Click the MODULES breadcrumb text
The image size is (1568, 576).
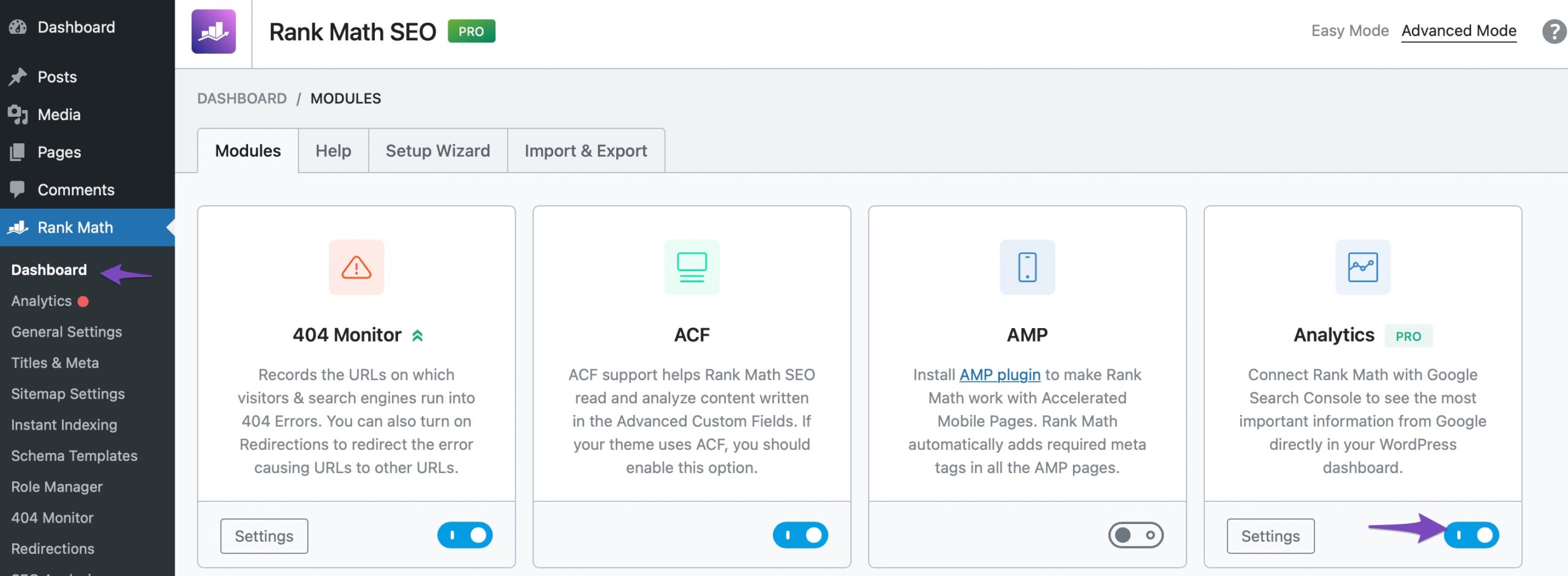(x=345, y=99)
